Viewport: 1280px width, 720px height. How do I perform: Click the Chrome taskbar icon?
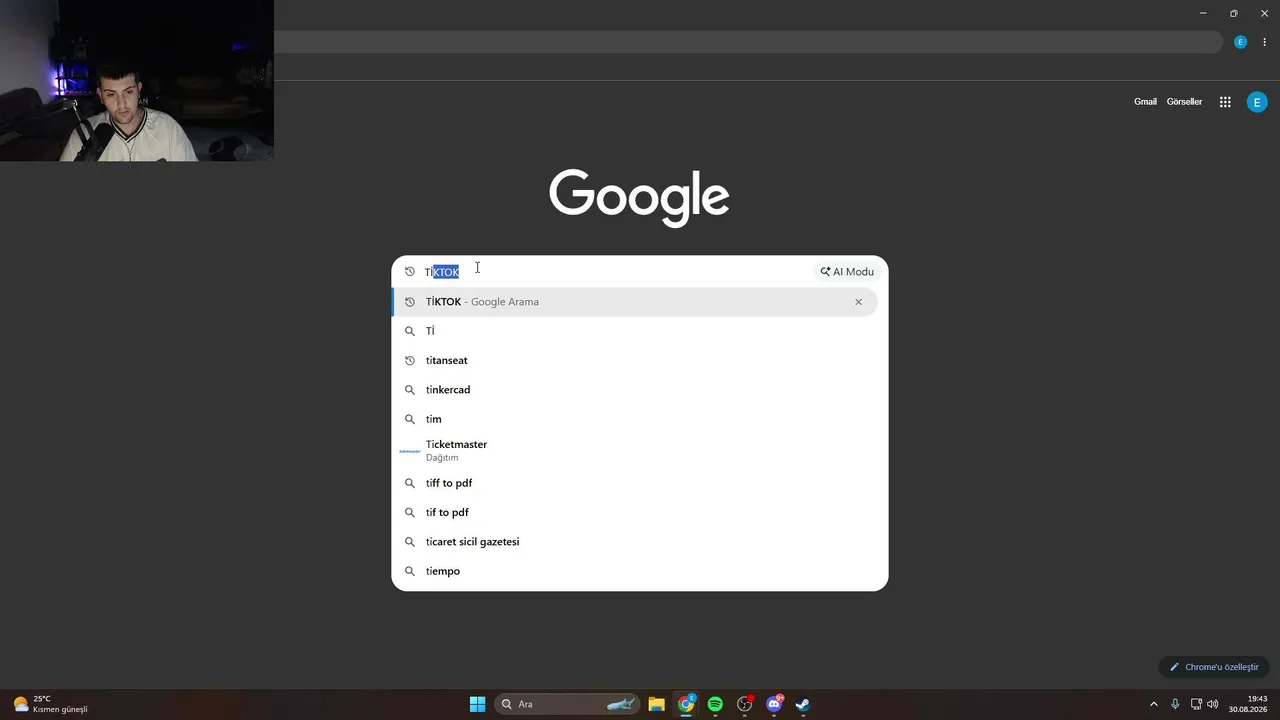[x=686, y=704]
